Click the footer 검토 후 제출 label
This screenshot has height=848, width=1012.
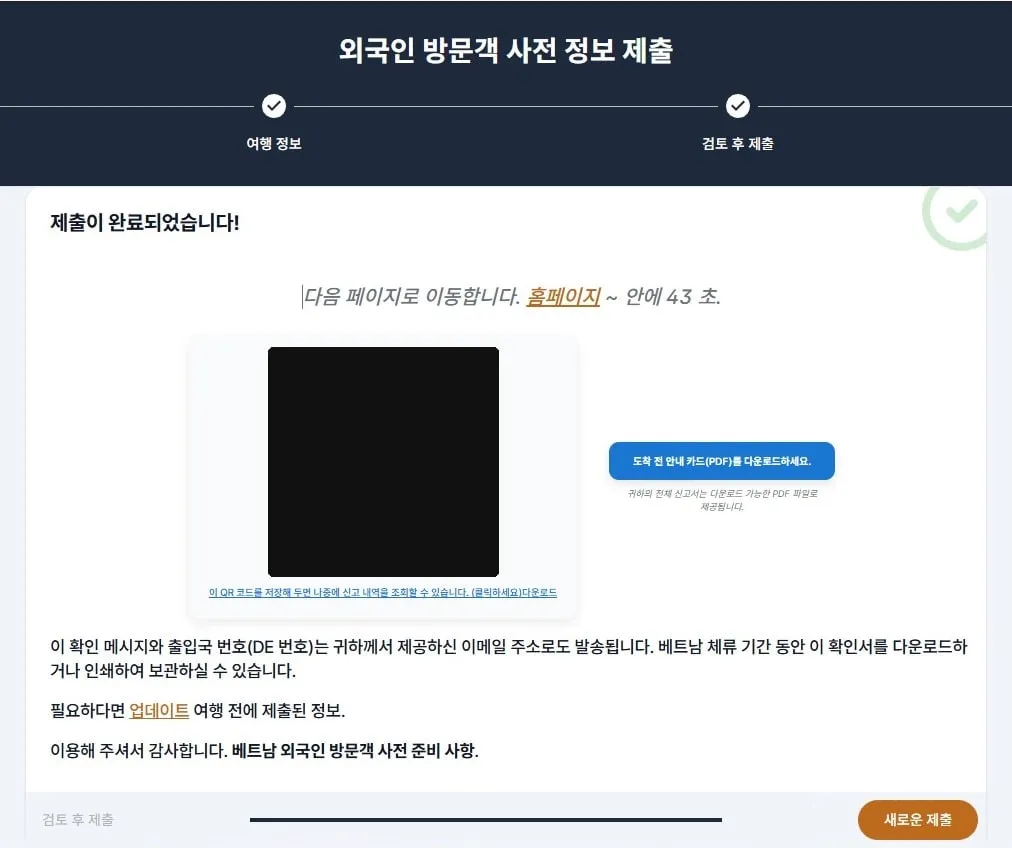click(78, 820)
